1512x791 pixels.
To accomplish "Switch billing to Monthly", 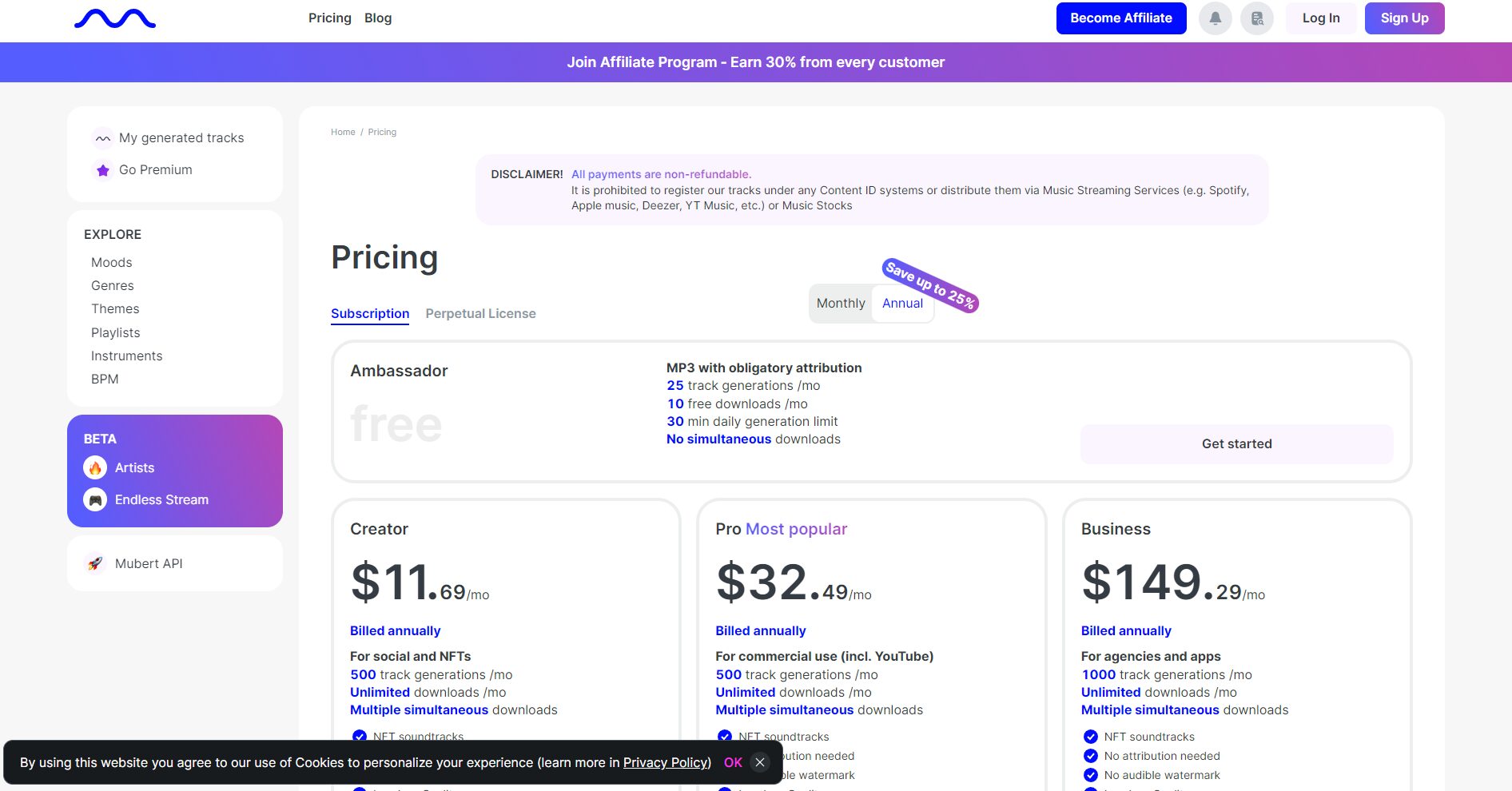I will [841, 304].
